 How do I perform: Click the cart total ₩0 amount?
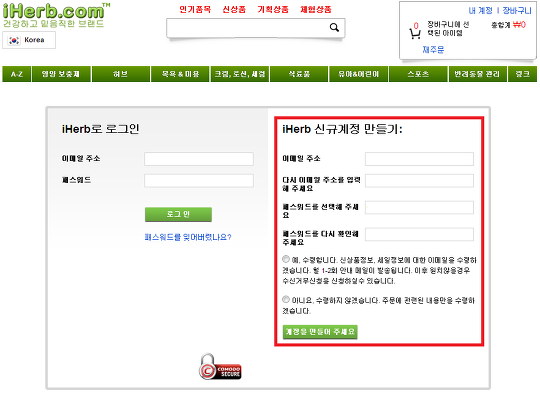(519, 24)
